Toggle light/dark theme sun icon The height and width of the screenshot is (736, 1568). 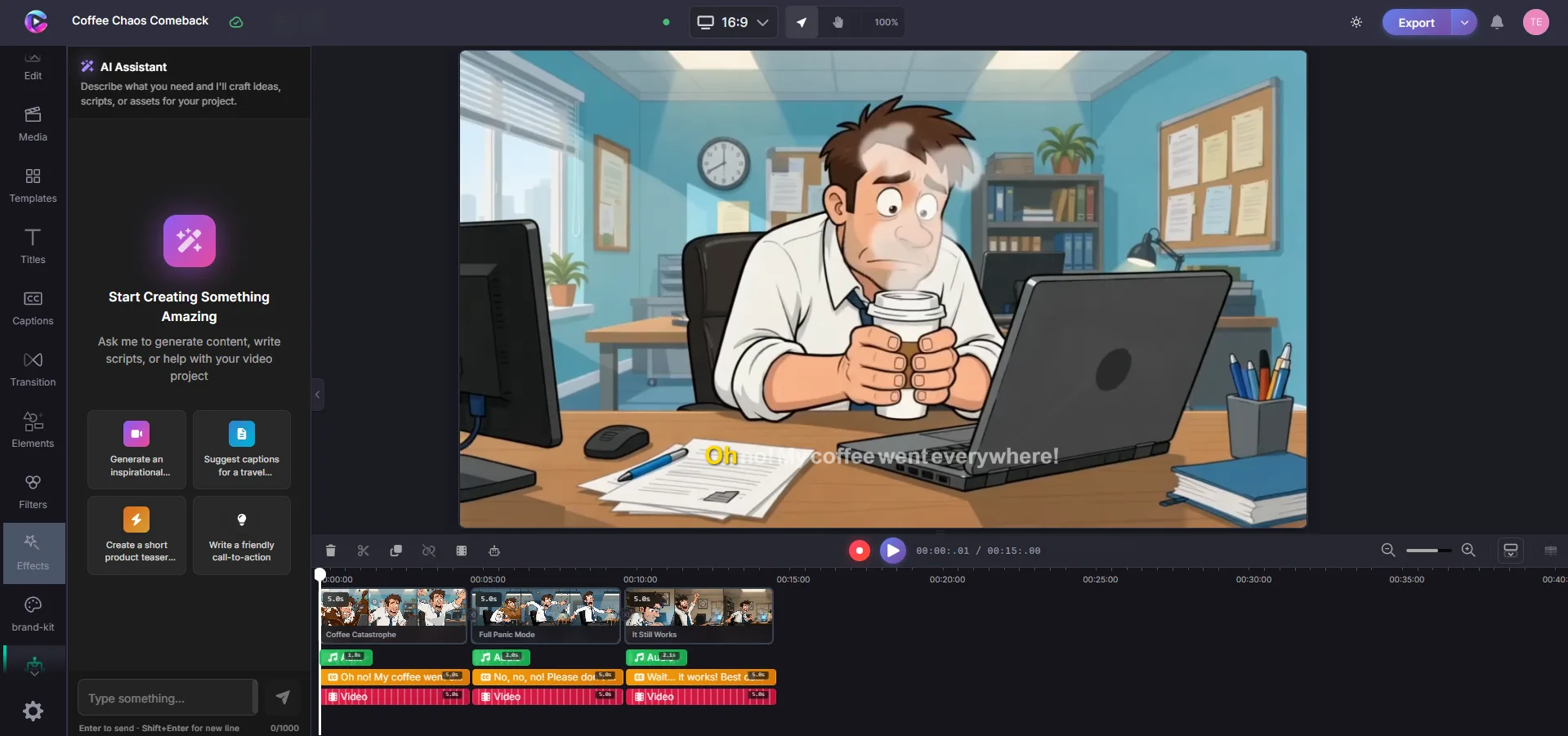tap(1356, 23)
